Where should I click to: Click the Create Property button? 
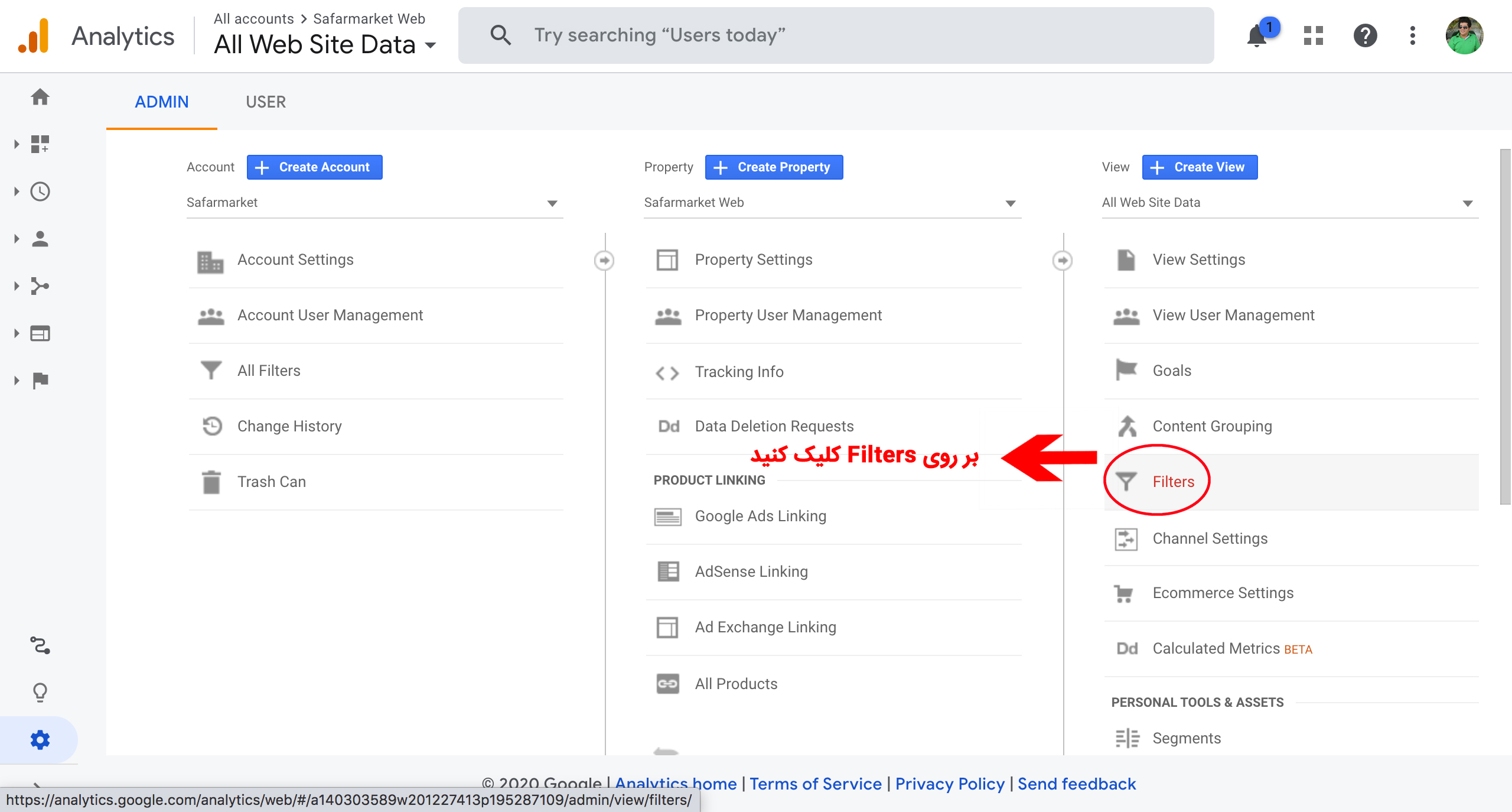pyautogui.click(x=774, y=167)
